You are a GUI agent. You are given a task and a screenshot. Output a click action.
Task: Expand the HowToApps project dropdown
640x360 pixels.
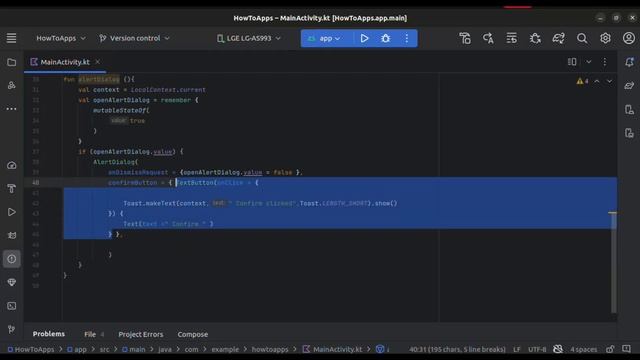tap(61, 38)
